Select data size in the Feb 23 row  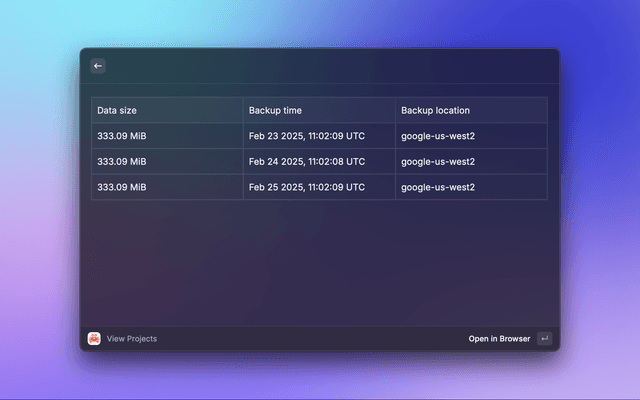[x=122, y=136]
